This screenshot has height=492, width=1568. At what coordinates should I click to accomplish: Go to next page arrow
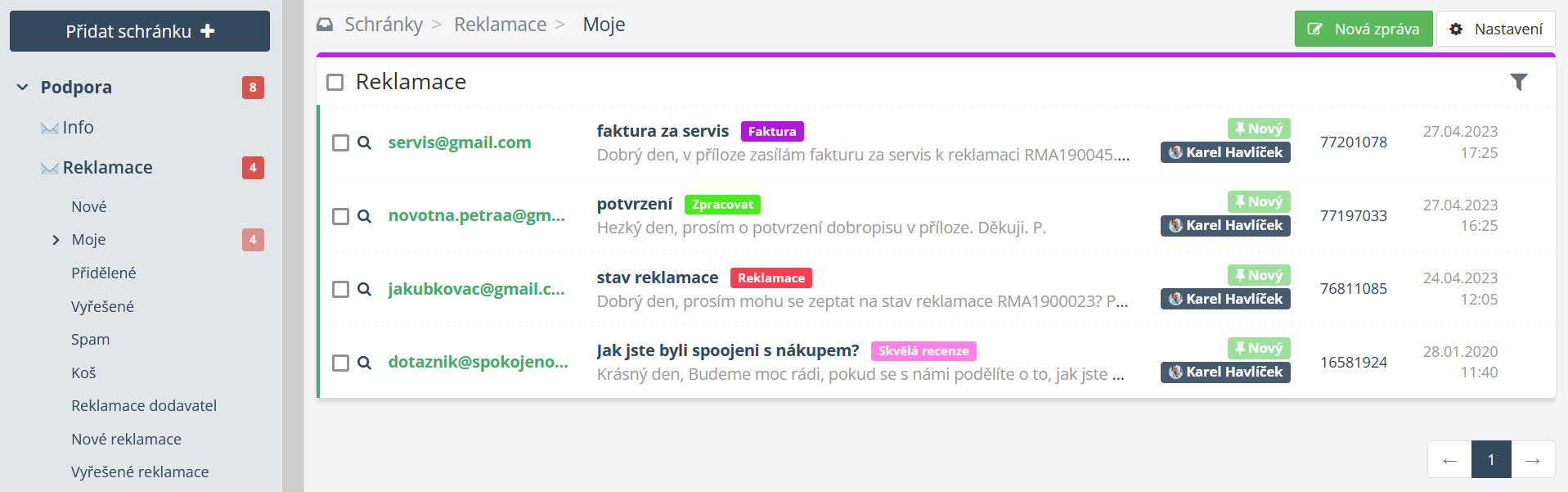tap(1533, 460)
